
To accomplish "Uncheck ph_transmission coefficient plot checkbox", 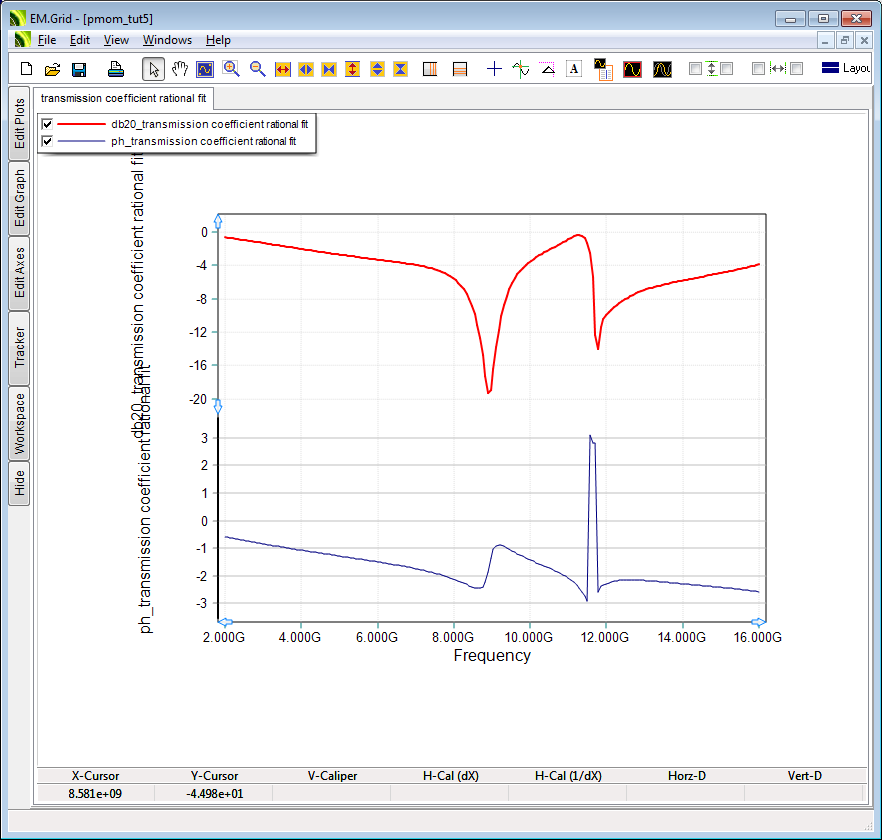I will [x=46, y=141].
